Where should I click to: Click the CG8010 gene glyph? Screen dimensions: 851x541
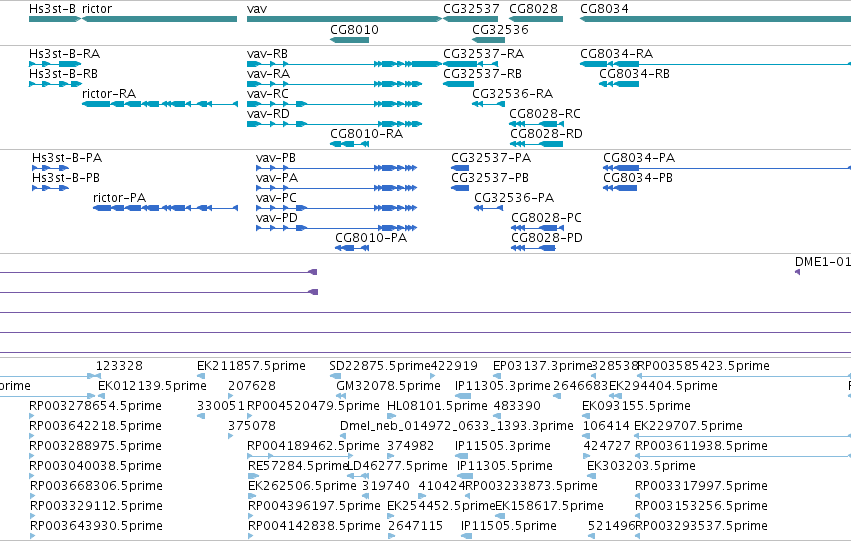coord(350,40)
